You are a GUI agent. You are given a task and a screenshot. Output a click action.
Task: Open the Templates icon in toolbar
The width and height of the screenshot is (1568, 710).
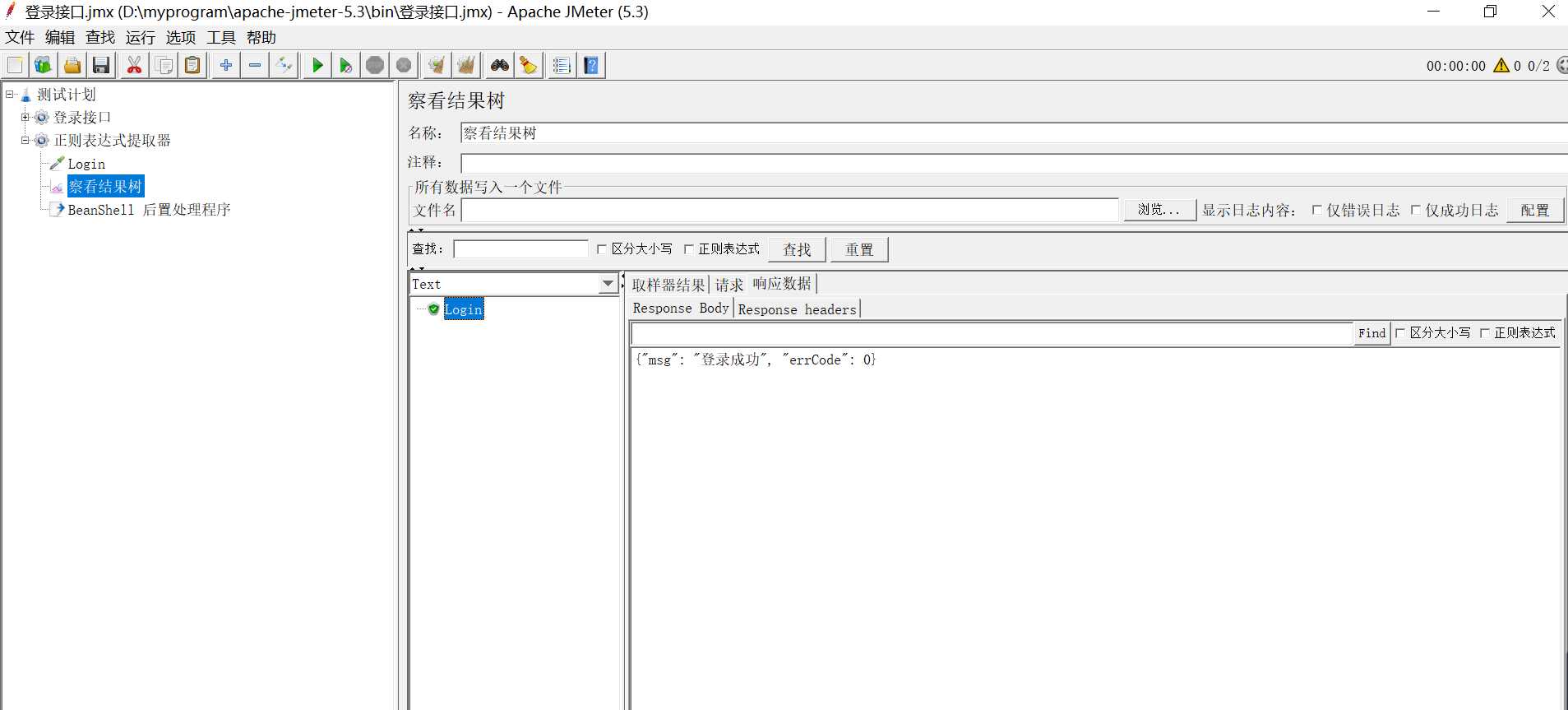pos(43,65)
